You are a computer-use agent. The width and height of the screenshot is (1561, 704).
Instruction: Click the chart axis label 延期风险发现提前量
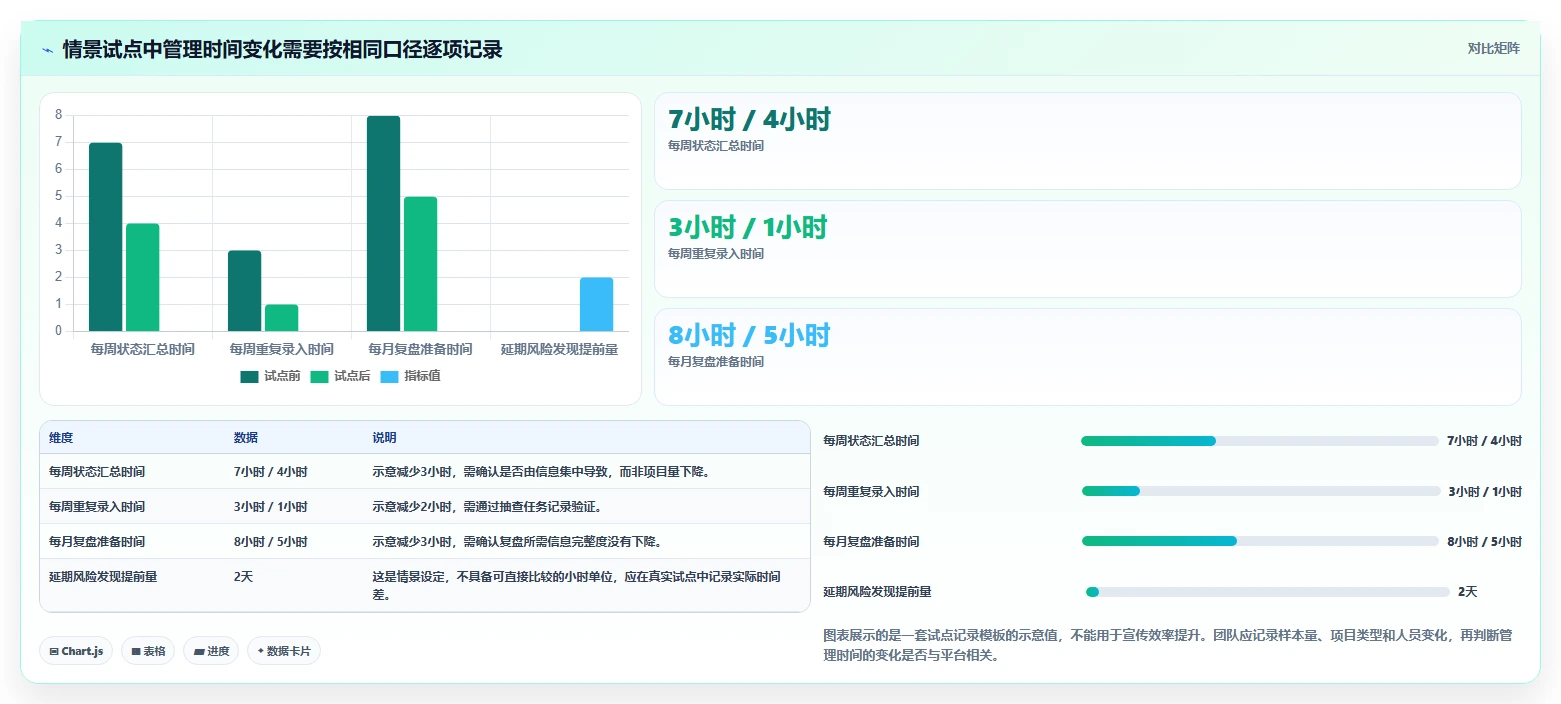point(559,350)
